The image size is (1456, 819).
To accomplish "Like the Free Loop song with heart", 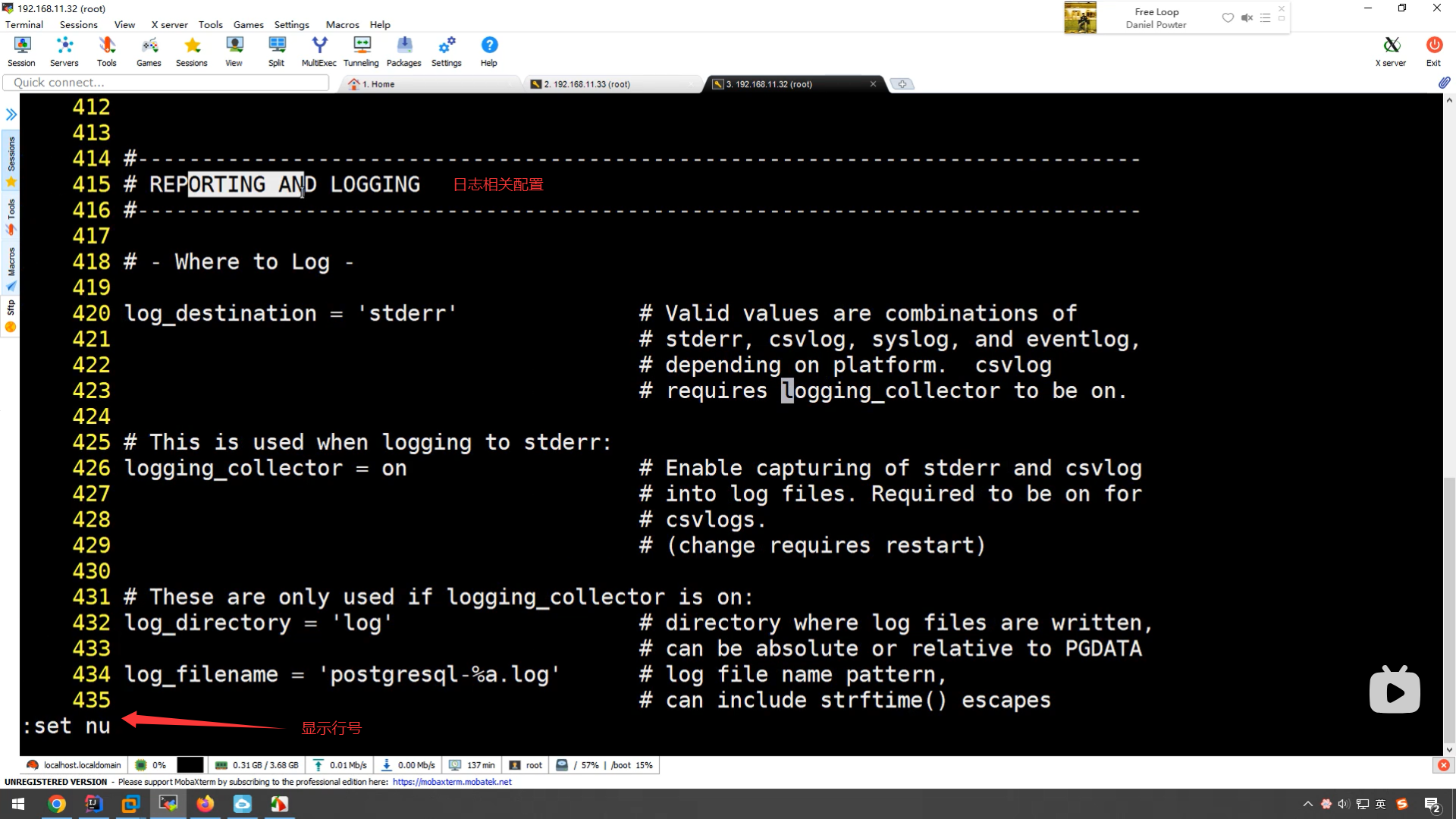I will [1228, 17].
